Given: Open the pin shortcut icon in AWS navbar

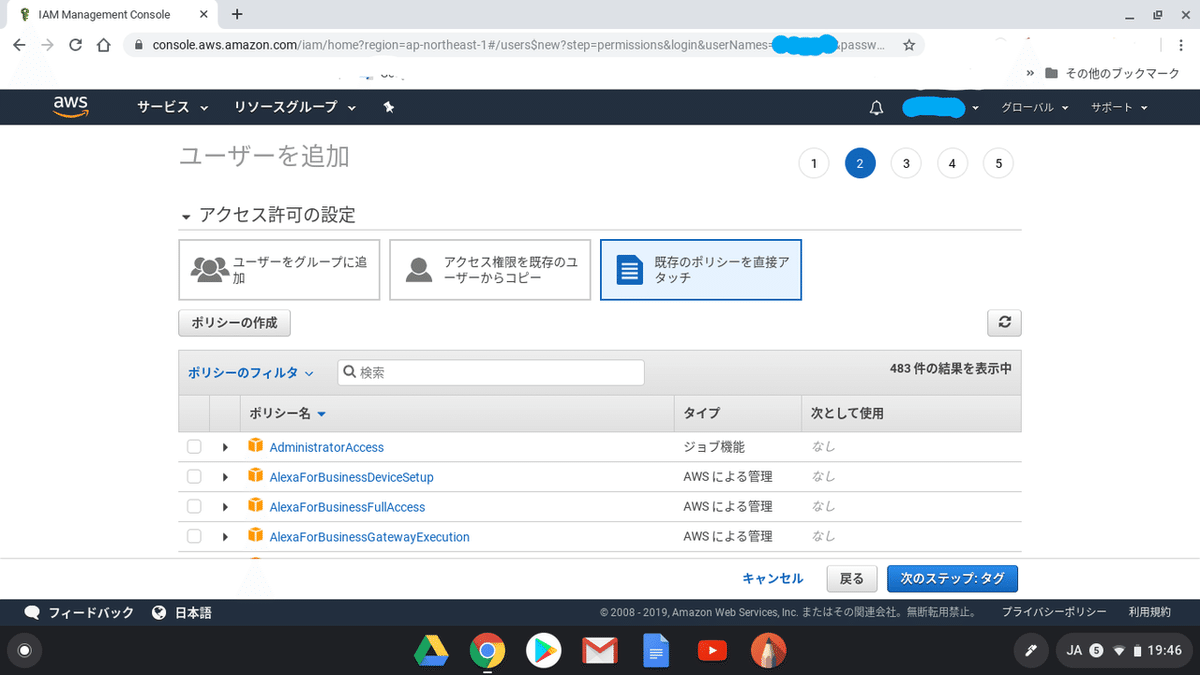Looking at the screenshot, I should pos(389,107).
